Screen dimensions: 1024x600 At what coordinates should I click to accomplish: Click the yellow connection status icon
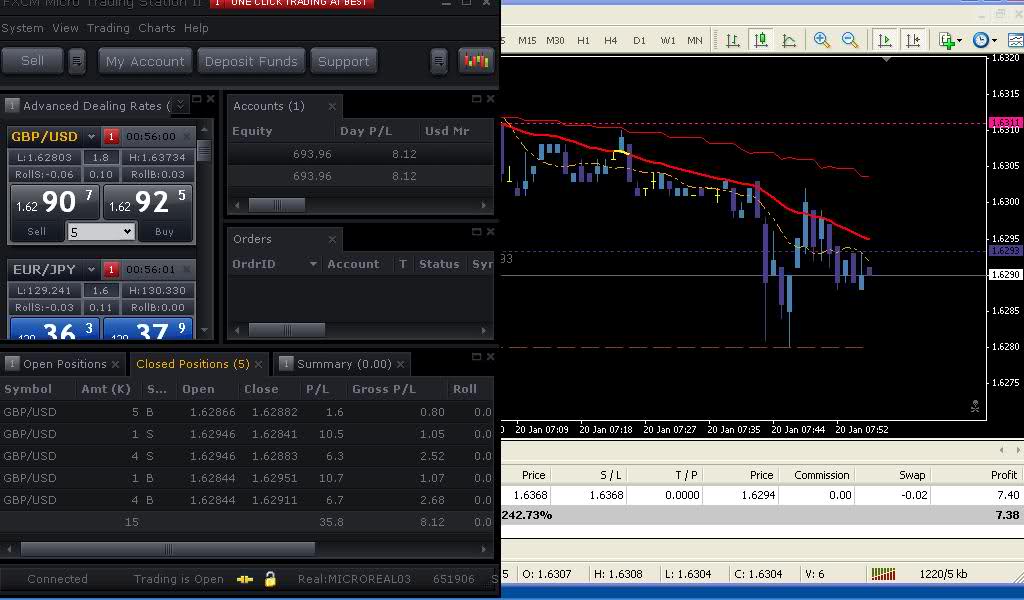[245, 579]
